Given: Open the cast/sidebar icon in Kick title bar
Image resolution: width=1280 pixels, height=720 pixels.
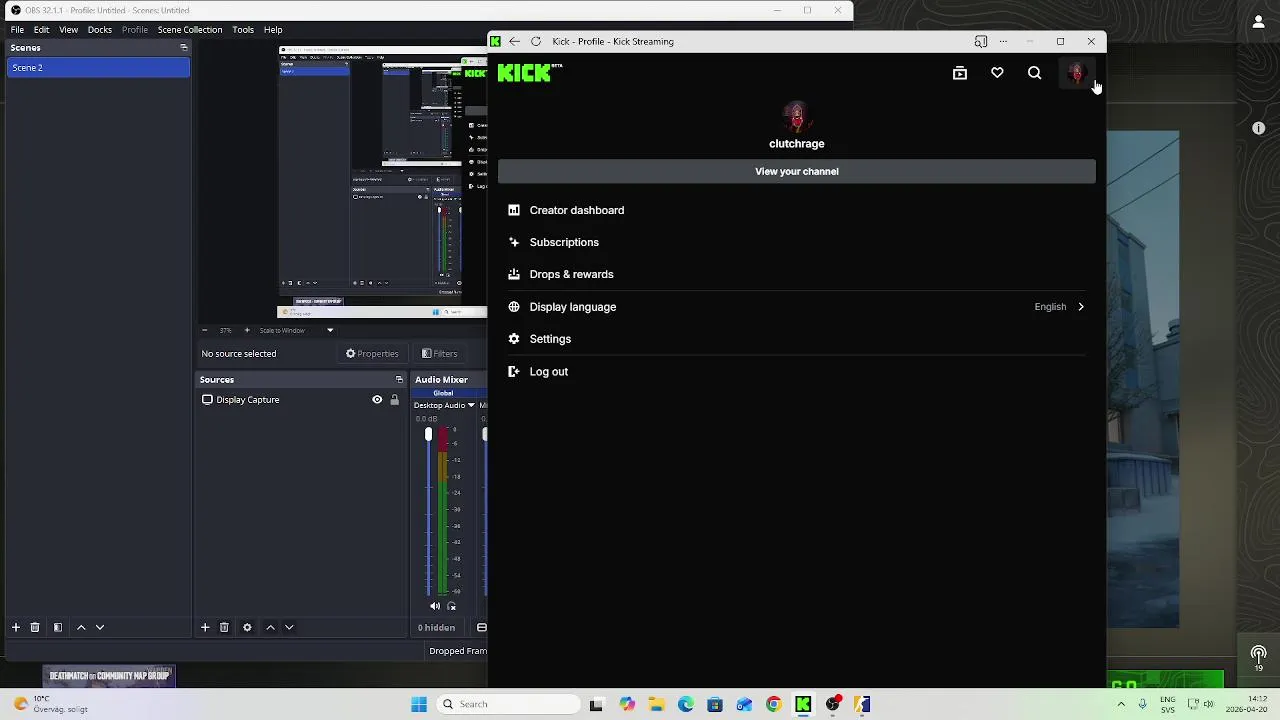Looking at the screenshot, I should [981, 41].
